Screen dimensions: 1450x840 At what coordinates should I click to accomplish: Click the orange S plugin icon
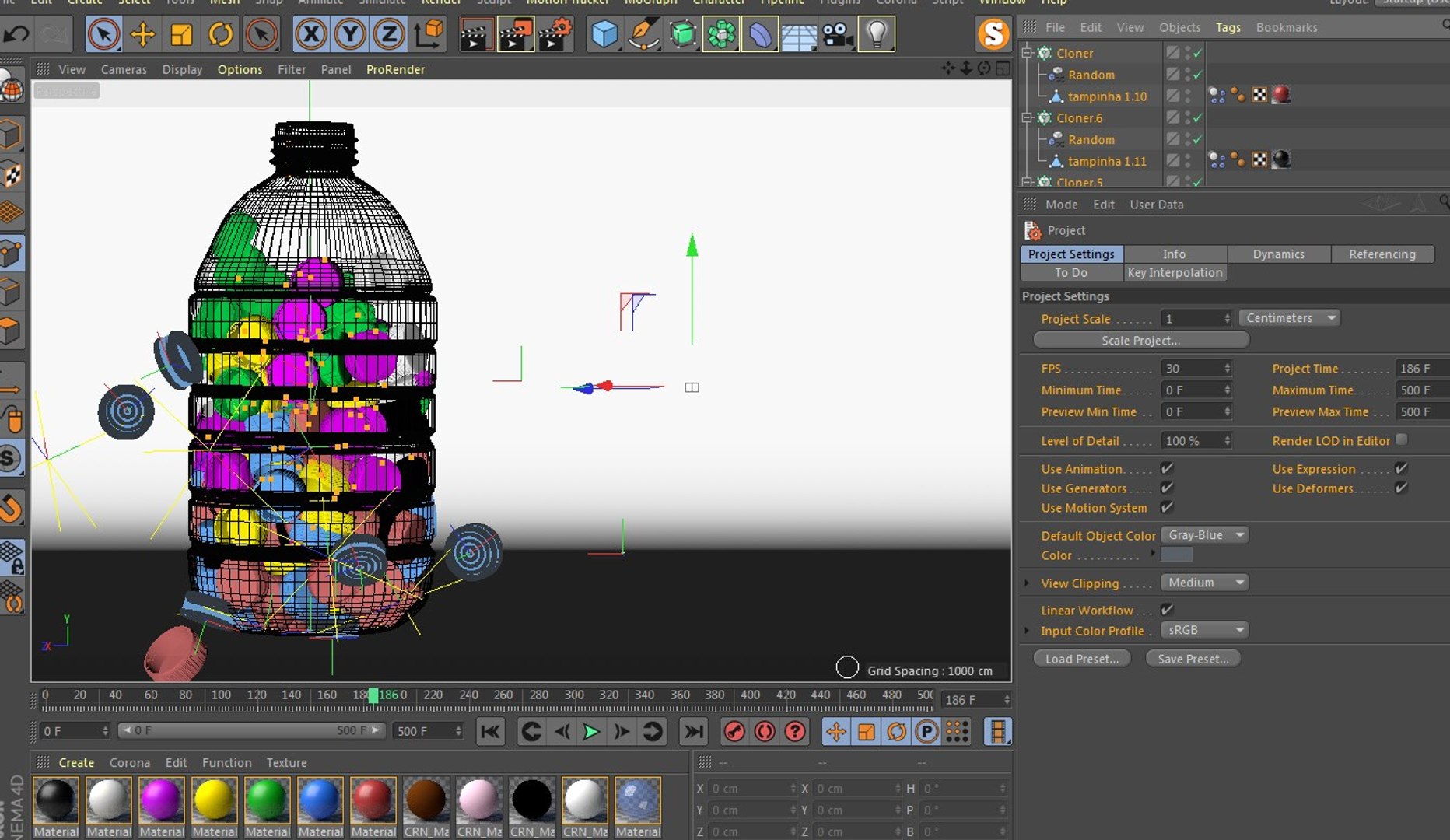pyautogui.click(x=993, y=33)
